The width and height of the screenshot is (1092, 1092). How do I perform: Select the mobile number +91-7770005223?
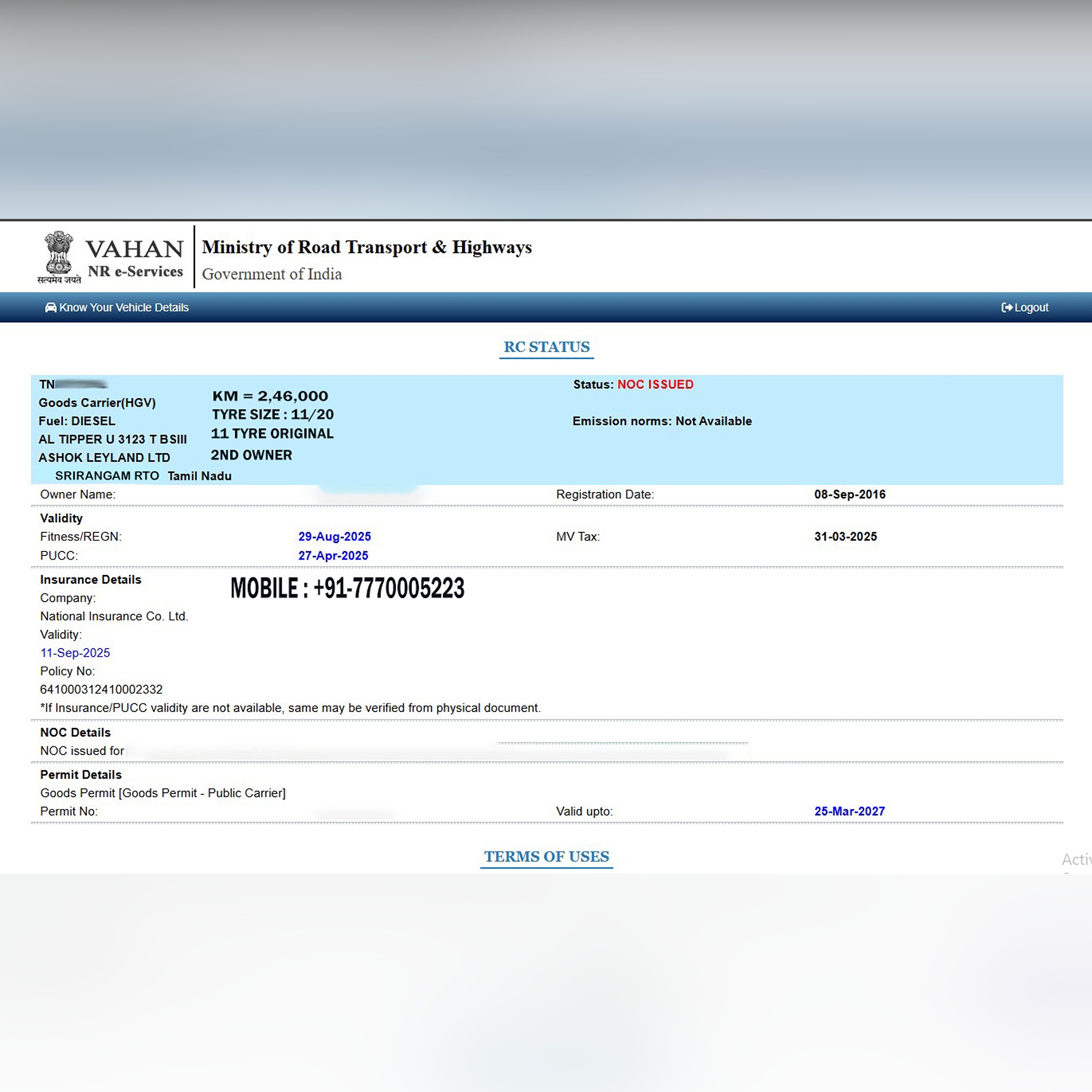[x=389, y=589]
